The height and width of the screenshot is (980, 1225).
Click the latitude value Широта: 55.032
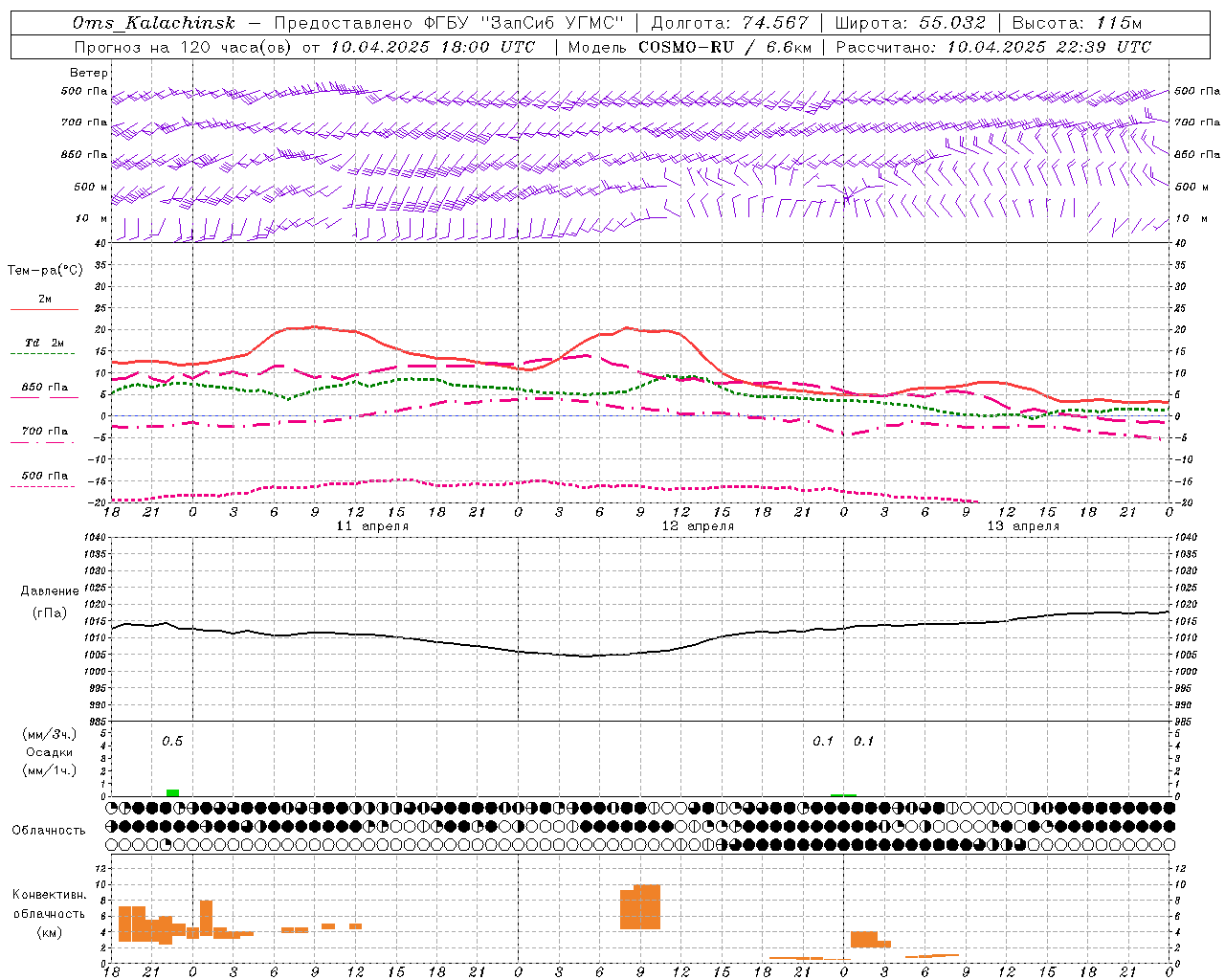[x=910, y=24]
